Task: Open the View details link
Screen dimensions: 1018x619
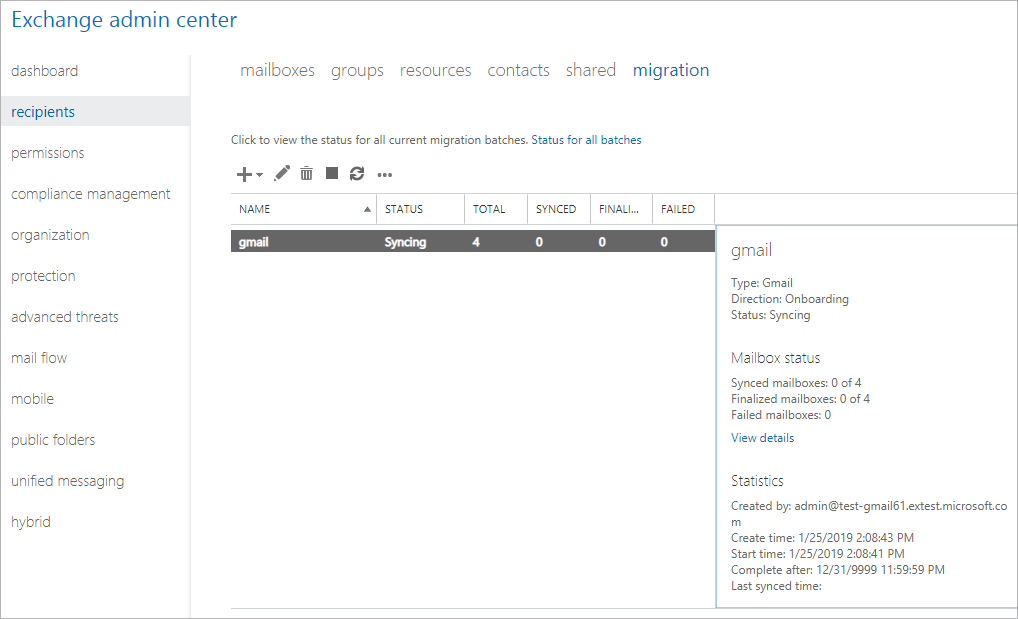Action: [x=762, y=438]
